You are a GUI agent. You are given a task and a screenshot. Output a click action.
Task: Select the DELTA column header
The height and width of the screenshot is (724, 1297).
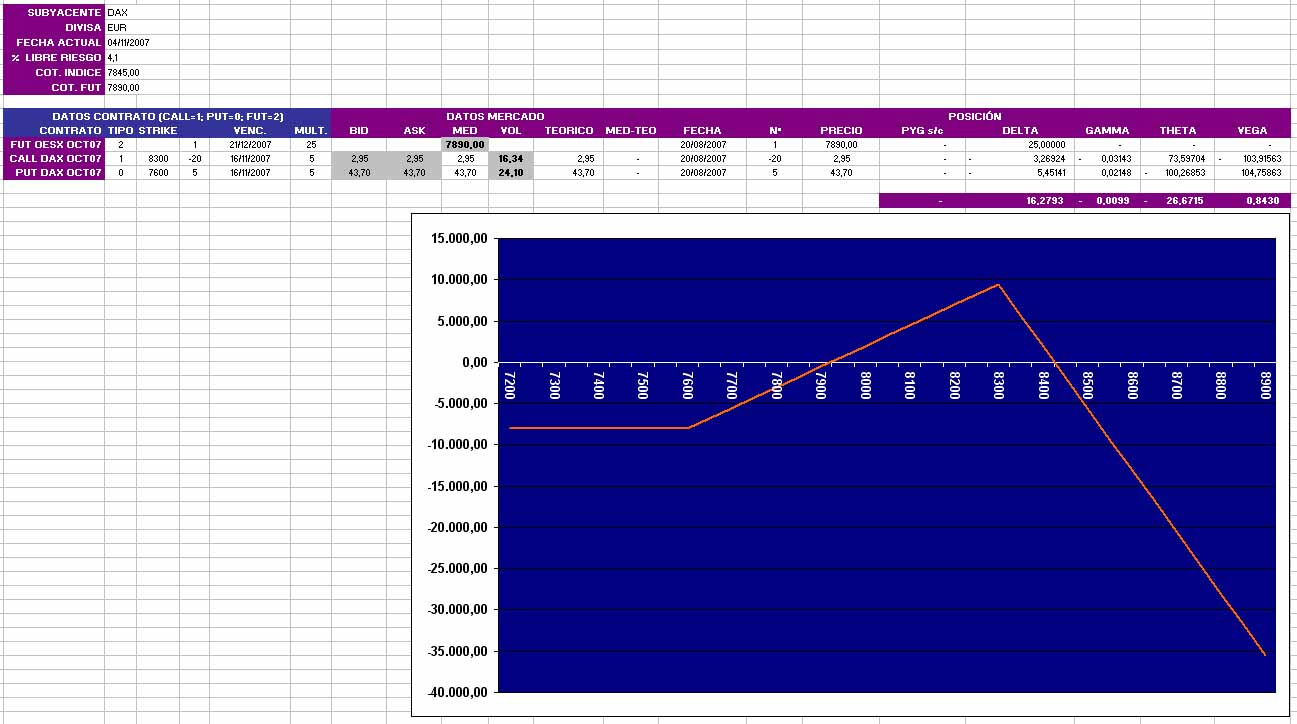(1019, 130)
